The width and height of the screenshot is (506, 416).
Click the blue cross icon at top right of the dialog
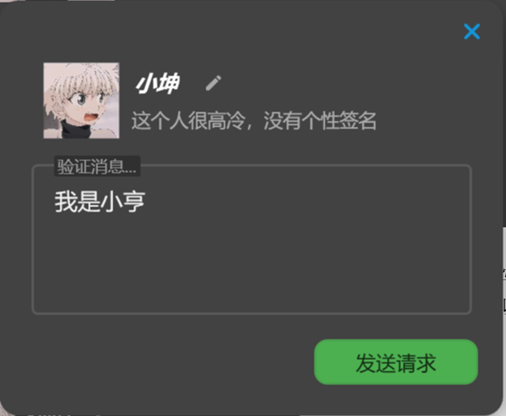click(x=472, y=32)
